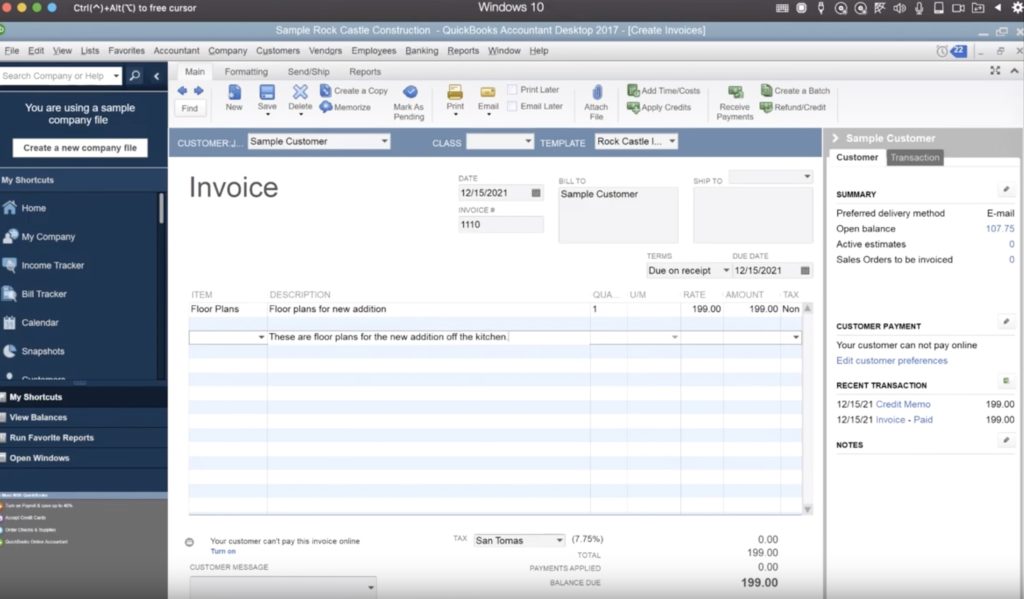The width and height of the screenshot is (1024, 599).
Task: Open the Credit Memo recent transaction
Action: (x=903, y=404)
